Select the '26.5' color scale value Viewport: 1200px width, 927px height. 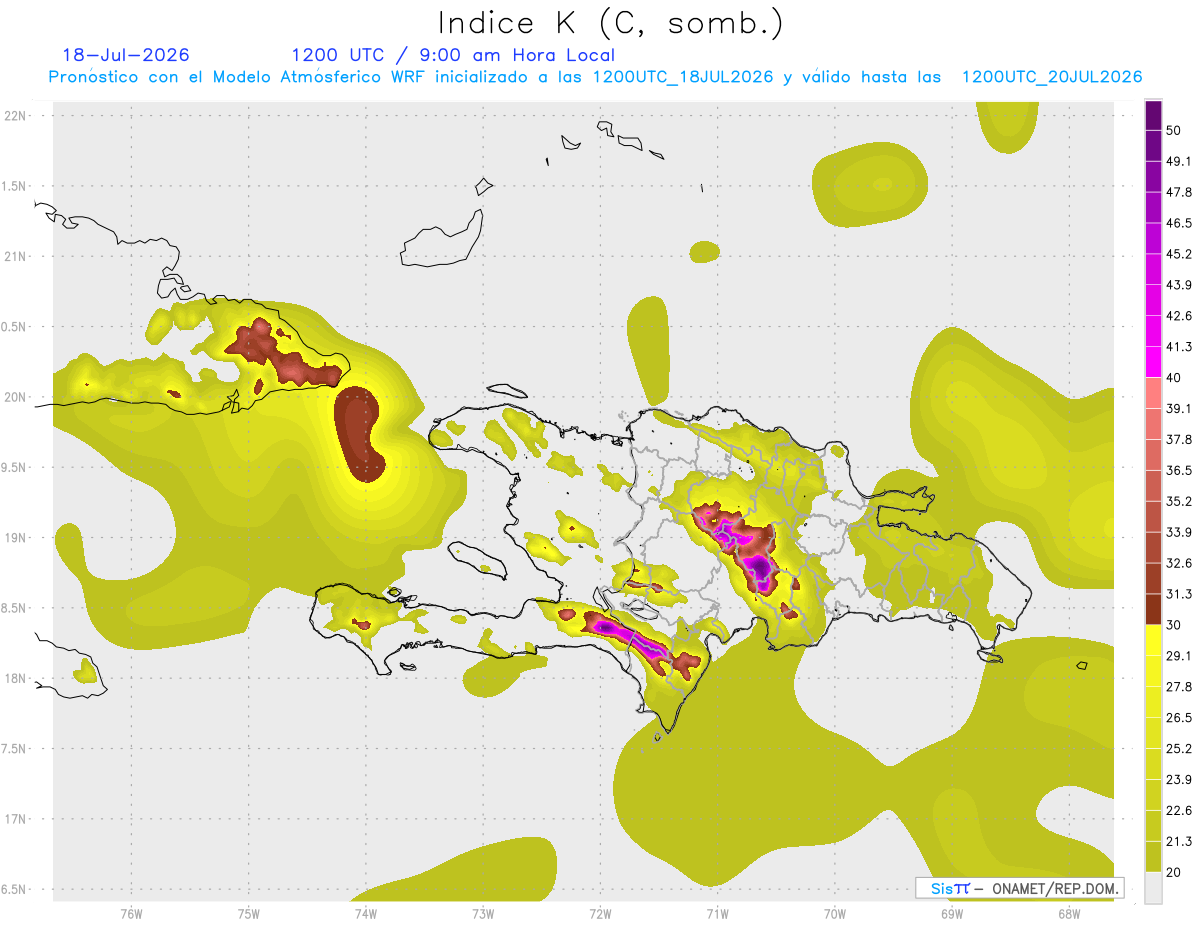pos(1178,718)
